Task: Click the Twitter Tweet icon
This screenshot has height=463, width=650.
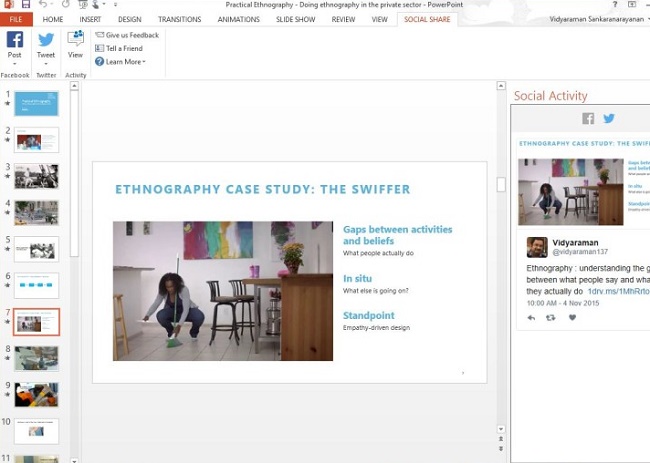Action: tap(46, 40)
